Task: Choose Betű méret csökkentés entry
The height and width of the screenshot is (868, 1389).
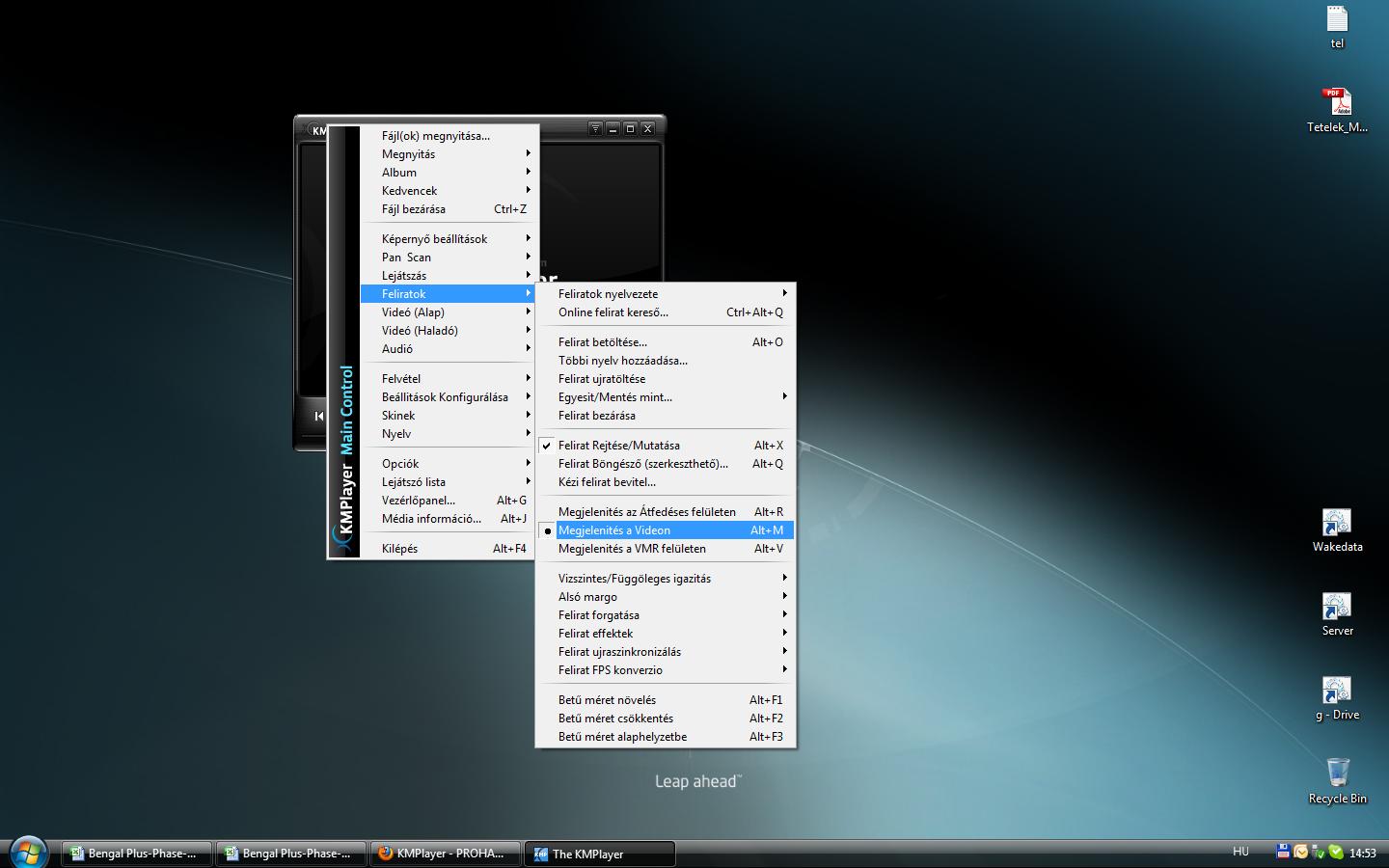Action: [x=666, y=719]
